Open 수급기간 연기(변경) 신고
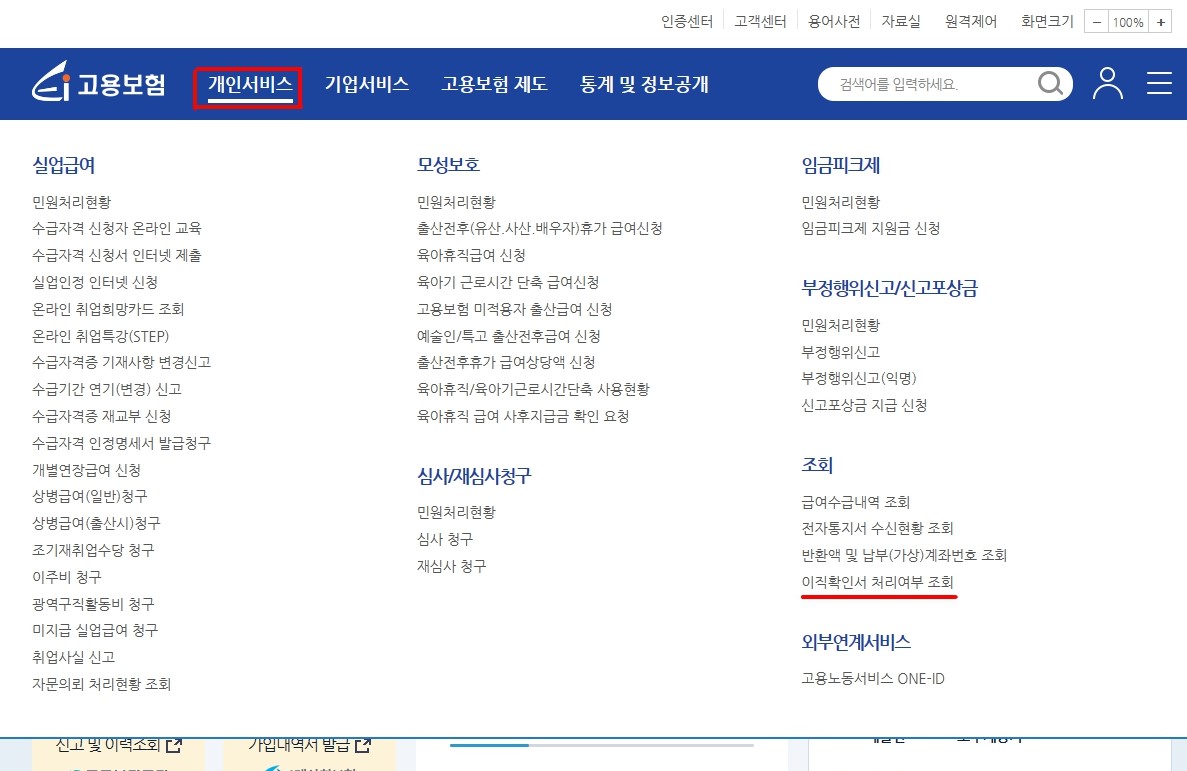This screenshot has height=771, width=1187. click(107, 389)
